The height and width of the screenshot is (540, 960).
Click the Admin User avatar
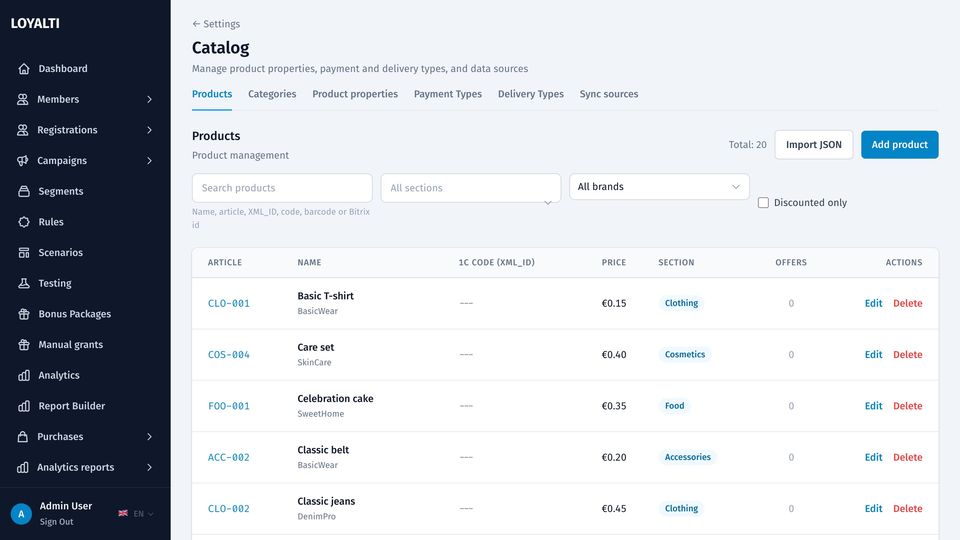click(21, 514)
